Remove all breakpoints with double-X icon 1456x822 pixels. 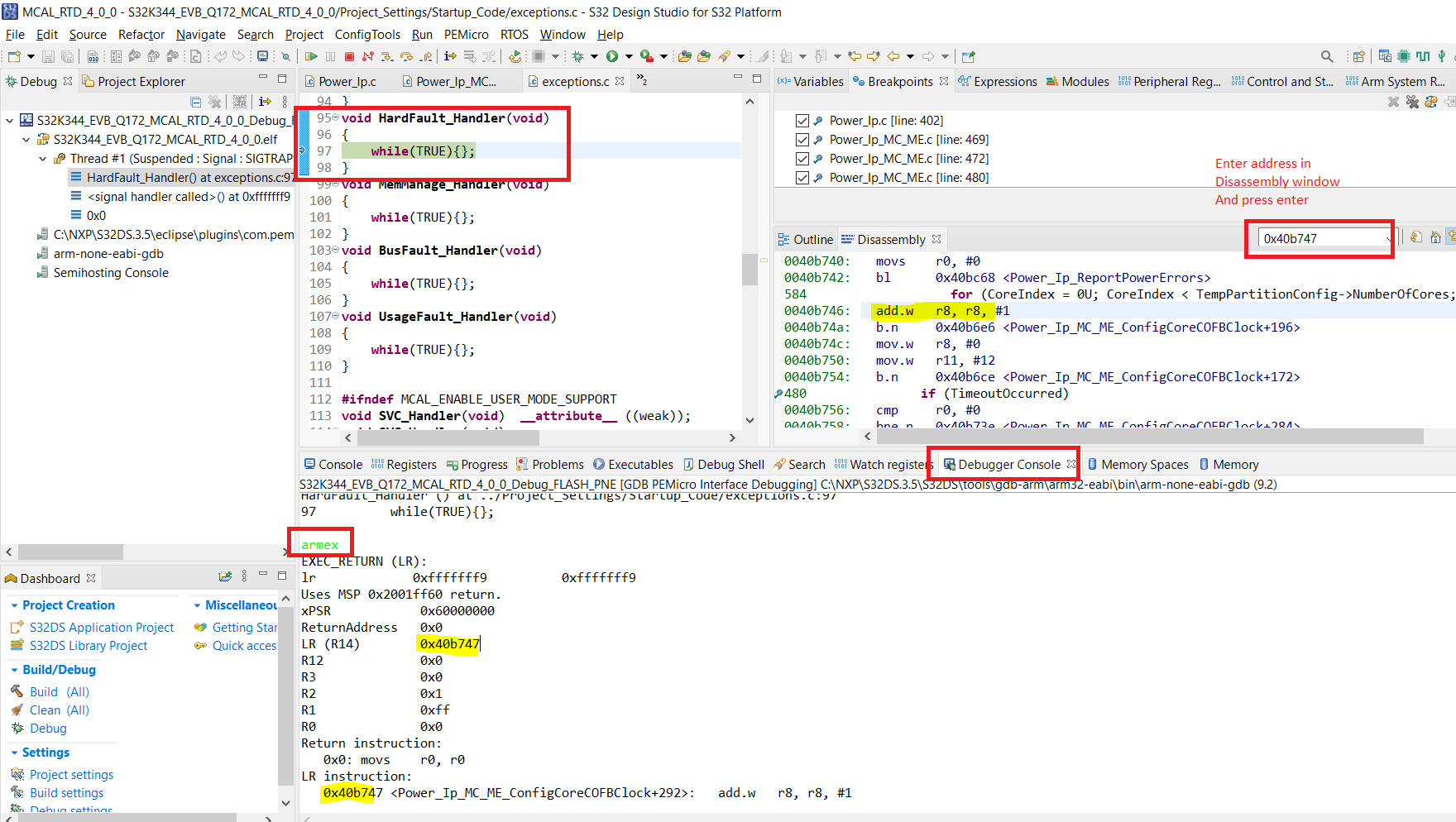[1412, 102]
